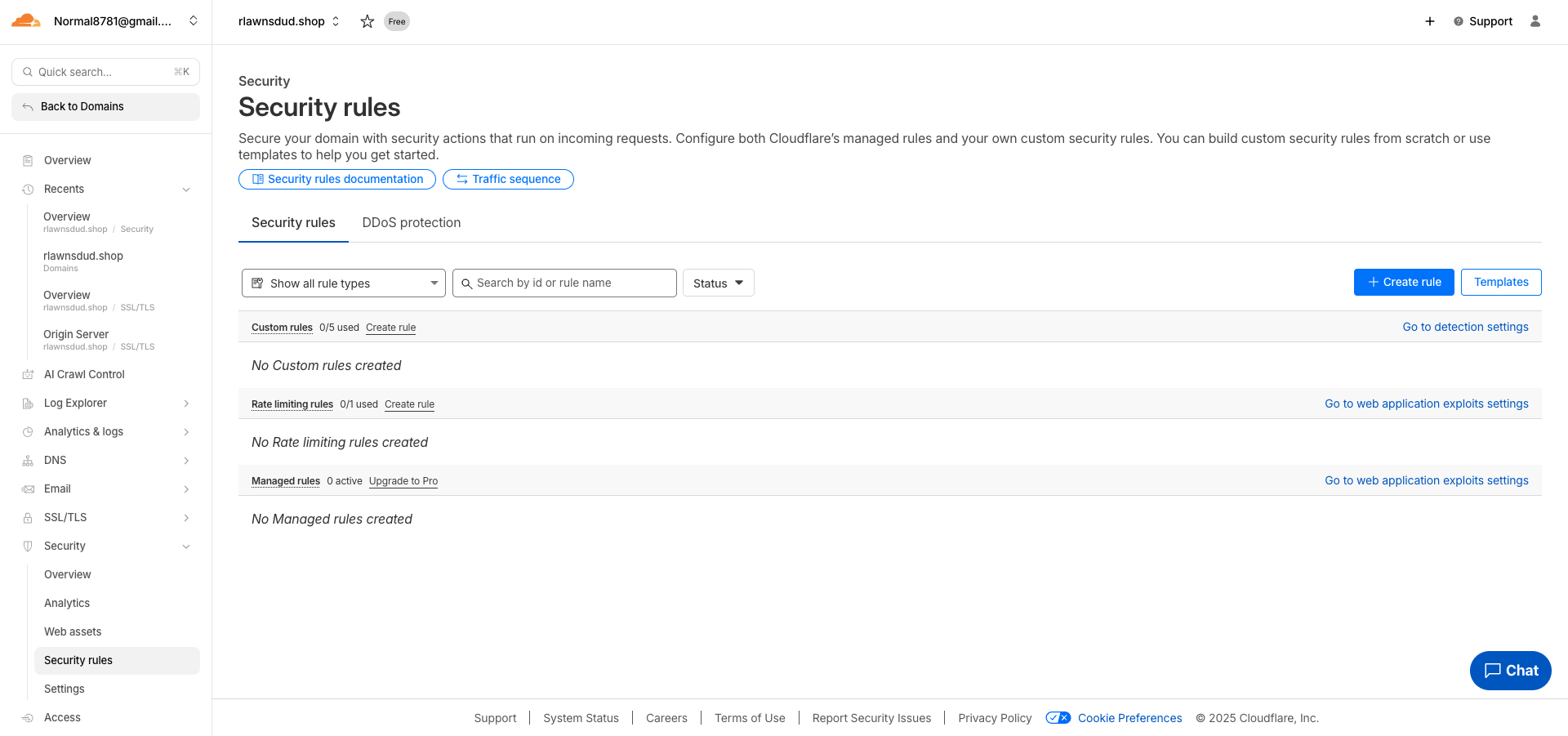Select the Security rules tab
Viewport: 1568px width, 736px height.
pos(293,222)
